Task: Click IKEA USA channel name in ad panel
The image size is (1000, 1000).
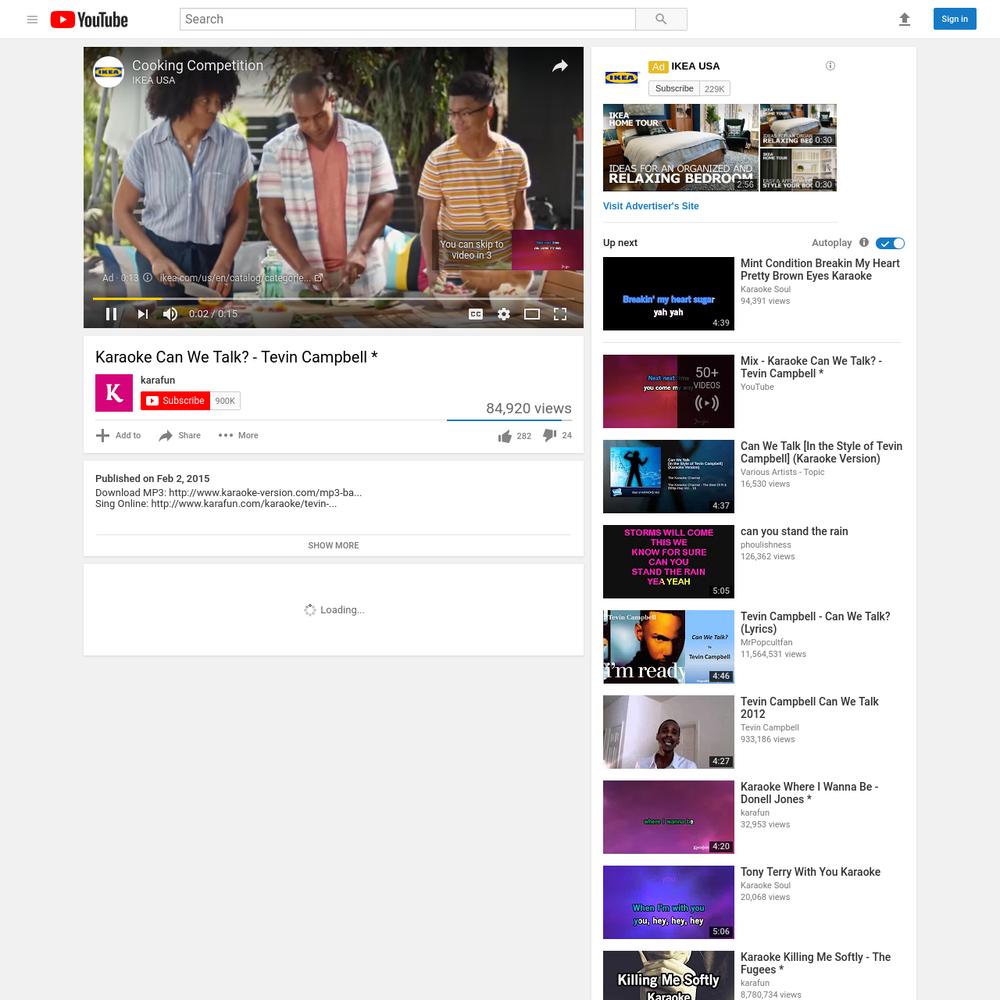Action: pyautogui.click(x=695, y=66)
